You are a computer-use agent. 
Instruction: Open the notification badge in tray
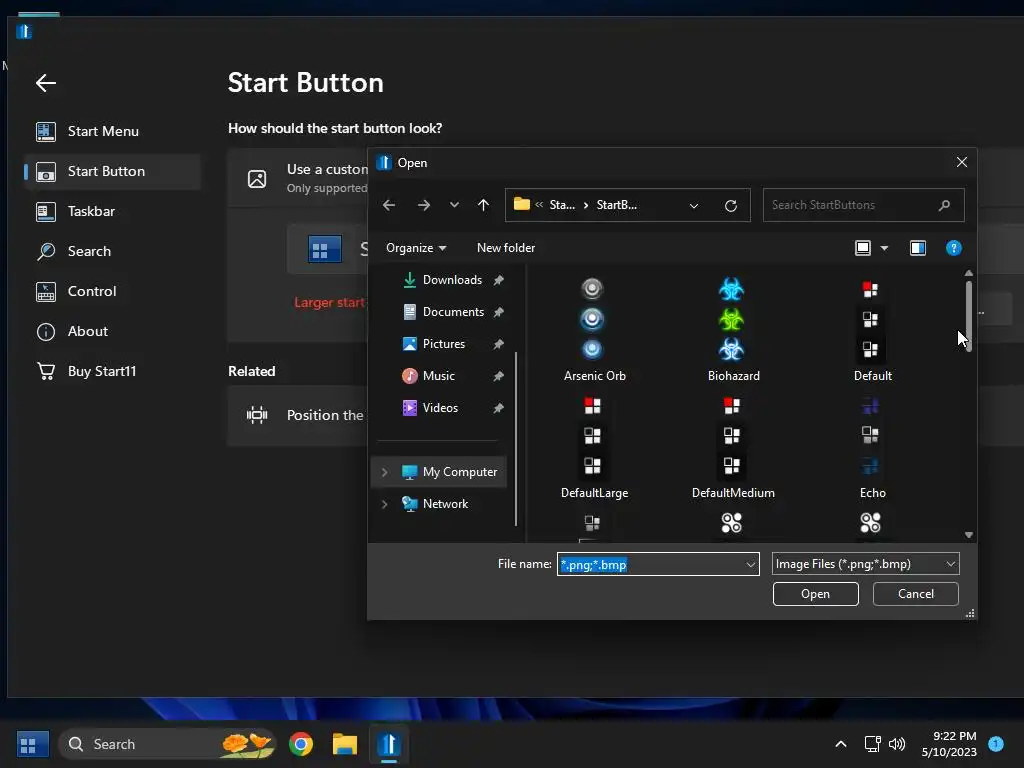(x=996, y=744)
